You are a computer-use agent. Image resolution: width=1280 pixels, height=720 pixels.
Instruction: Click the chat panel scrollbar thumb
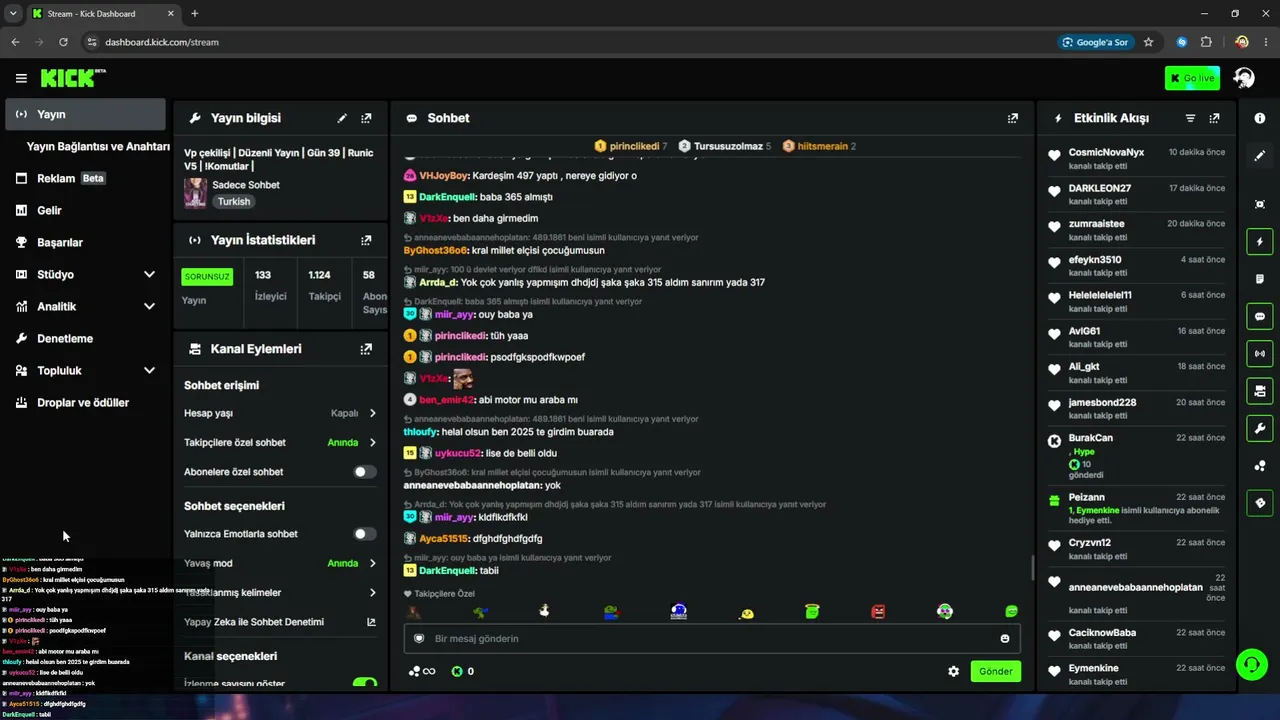point(1032,568)
